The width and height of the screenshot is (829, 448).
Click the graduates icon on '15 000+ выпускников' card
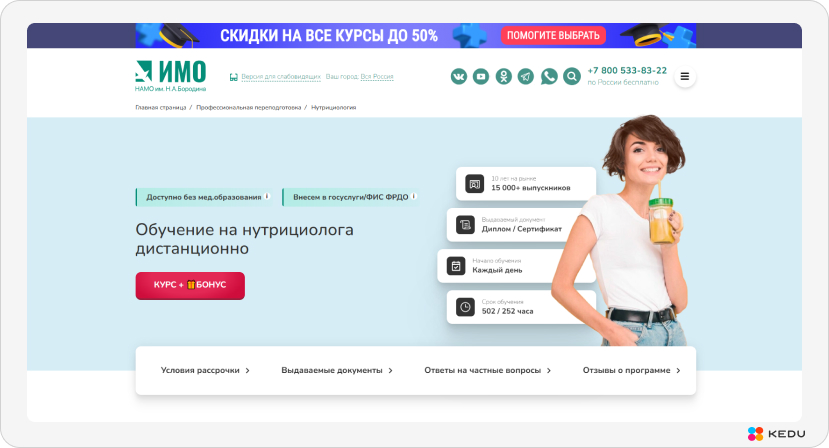(475, 184)
